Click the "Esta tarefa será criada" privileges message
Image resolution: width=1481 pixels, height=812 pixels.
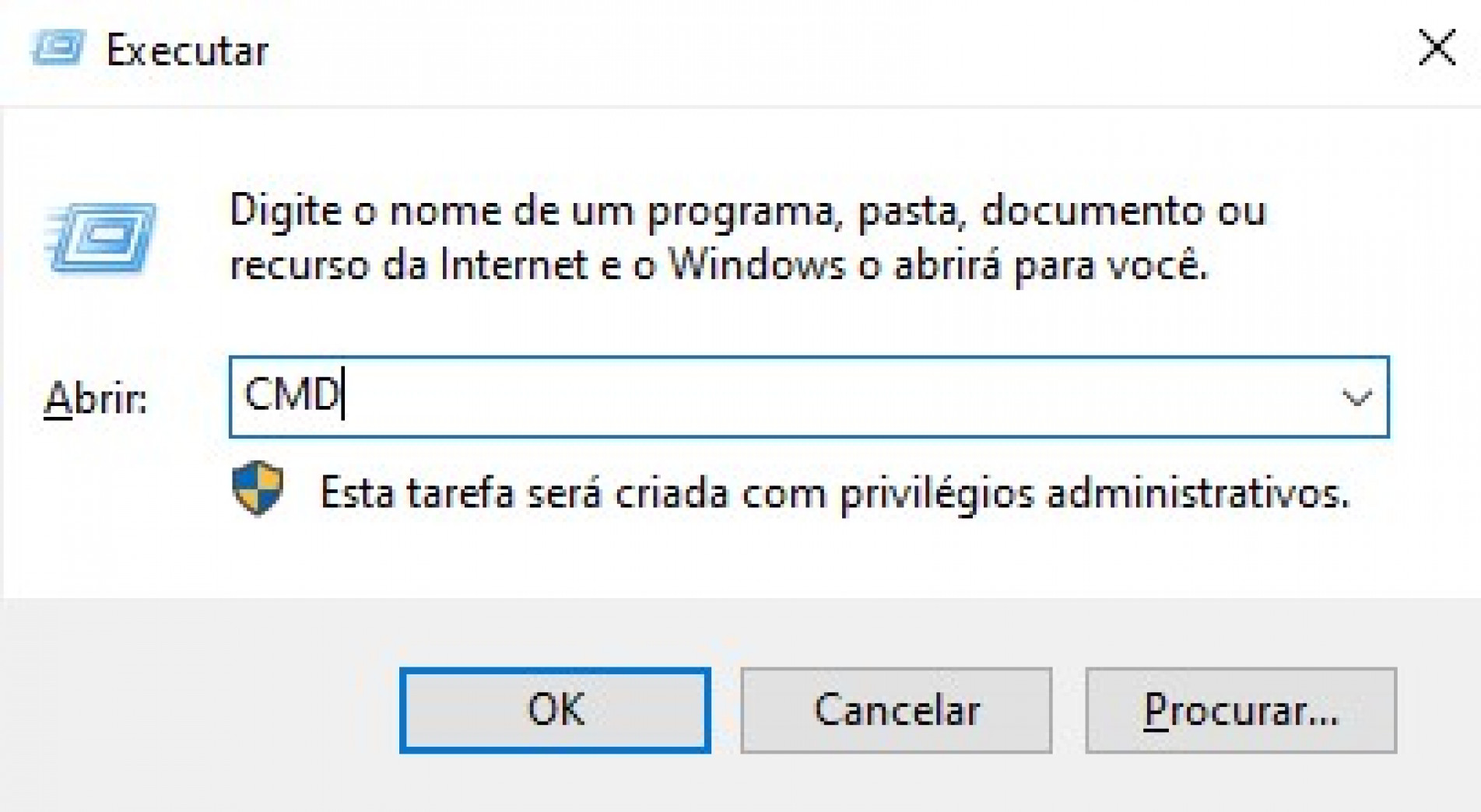[834, 493]
